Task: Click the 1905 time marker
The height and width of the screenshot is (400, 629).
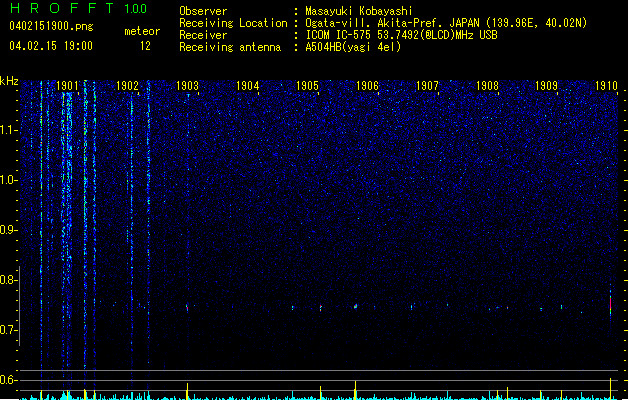Action: point(307,85)
